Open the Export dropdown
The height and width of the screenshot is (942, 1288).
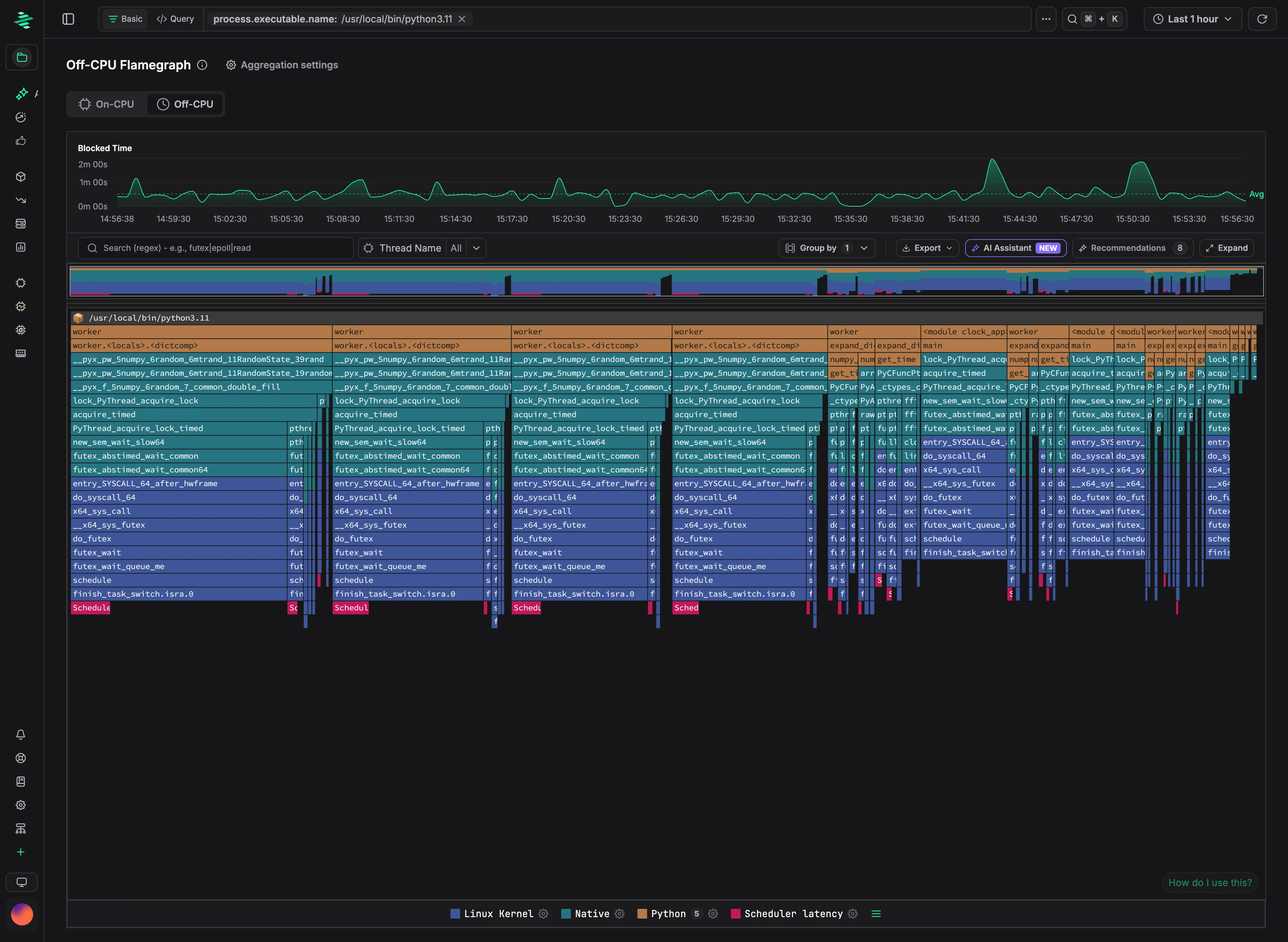[928, 248]
